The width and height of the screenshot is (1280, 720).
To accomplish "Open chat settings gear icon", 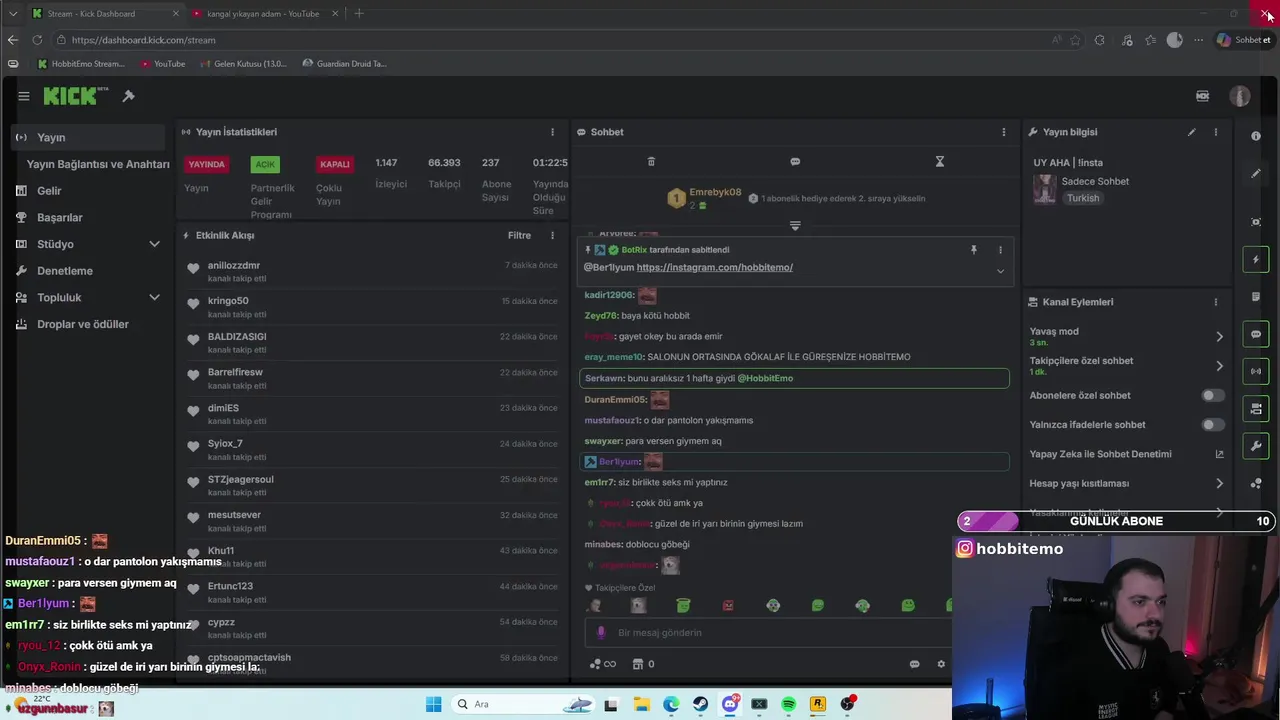I will 940,664.
